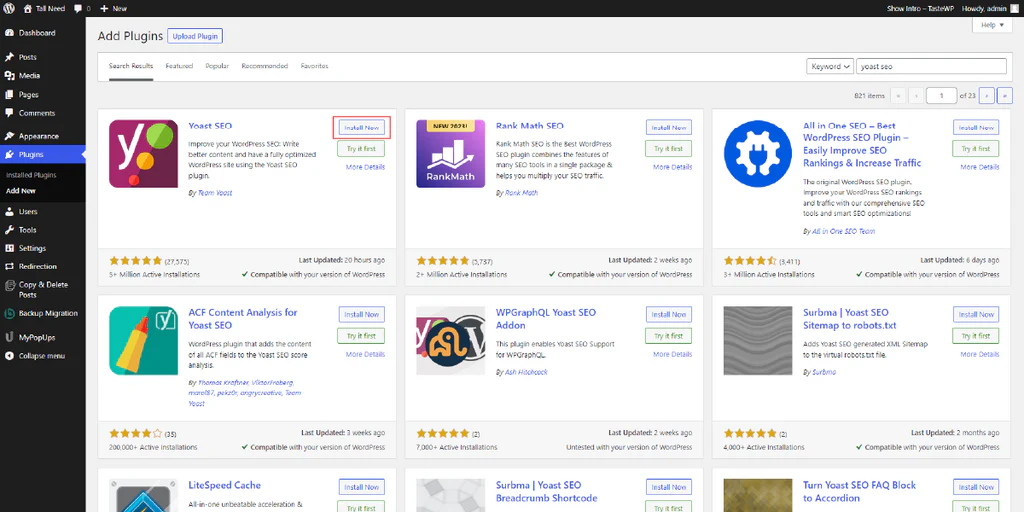The image size is (1024, 512).
Task: Switch to the Featured tab
Action: coord(179,66)
